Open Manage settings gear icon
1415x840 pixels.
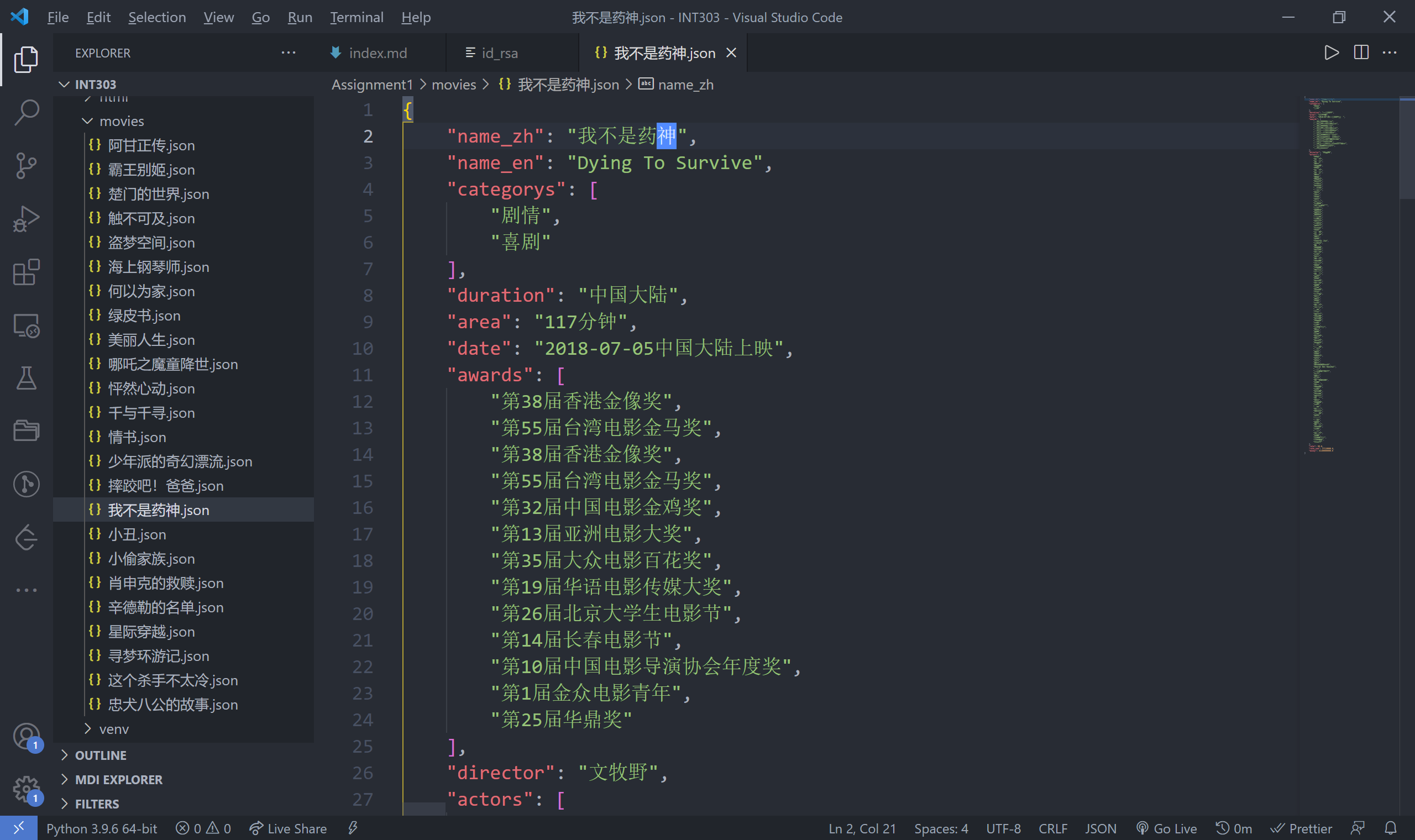click(26, 789)
